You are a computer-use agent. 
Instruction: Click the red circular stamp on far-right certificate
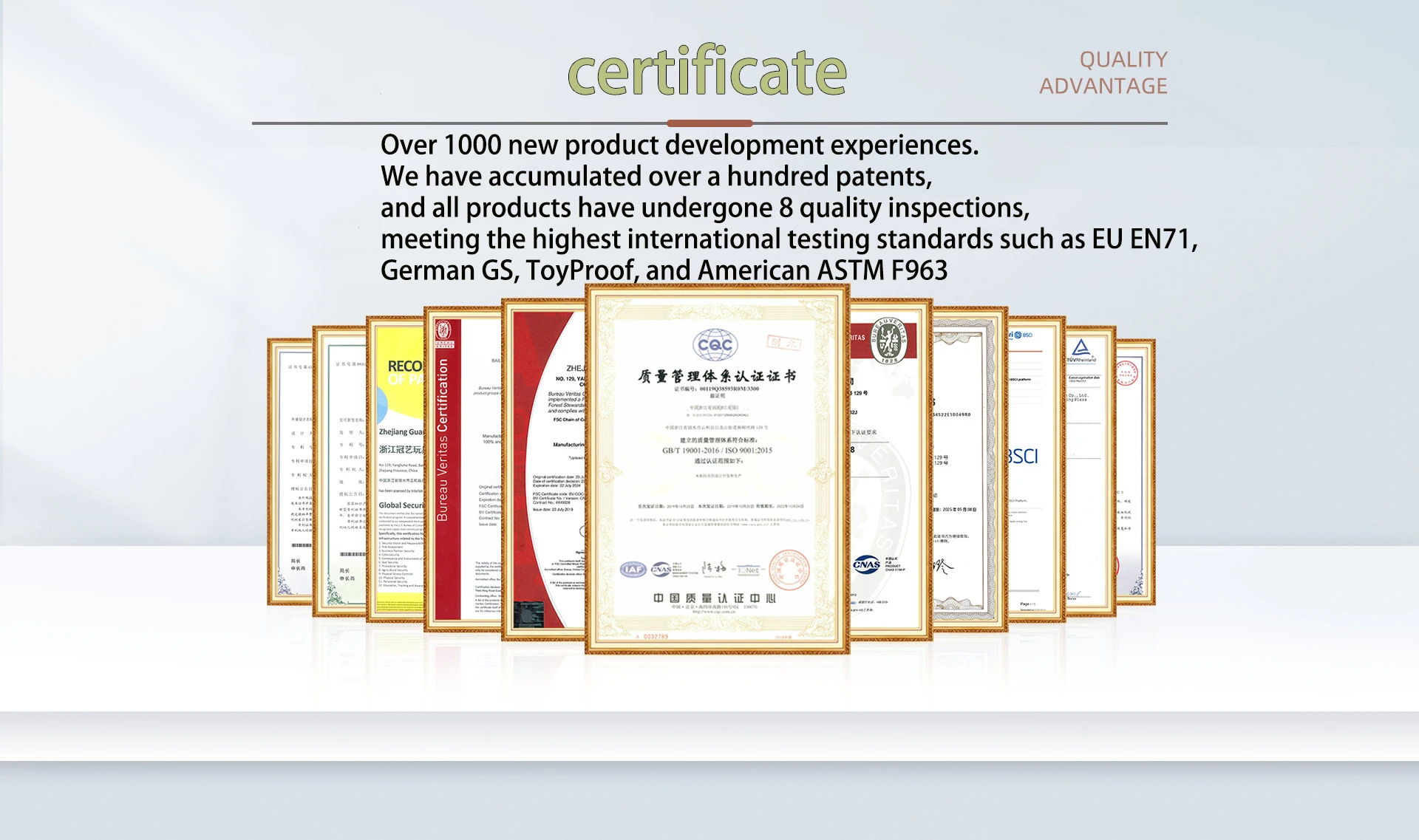[x=1126, y=374]
